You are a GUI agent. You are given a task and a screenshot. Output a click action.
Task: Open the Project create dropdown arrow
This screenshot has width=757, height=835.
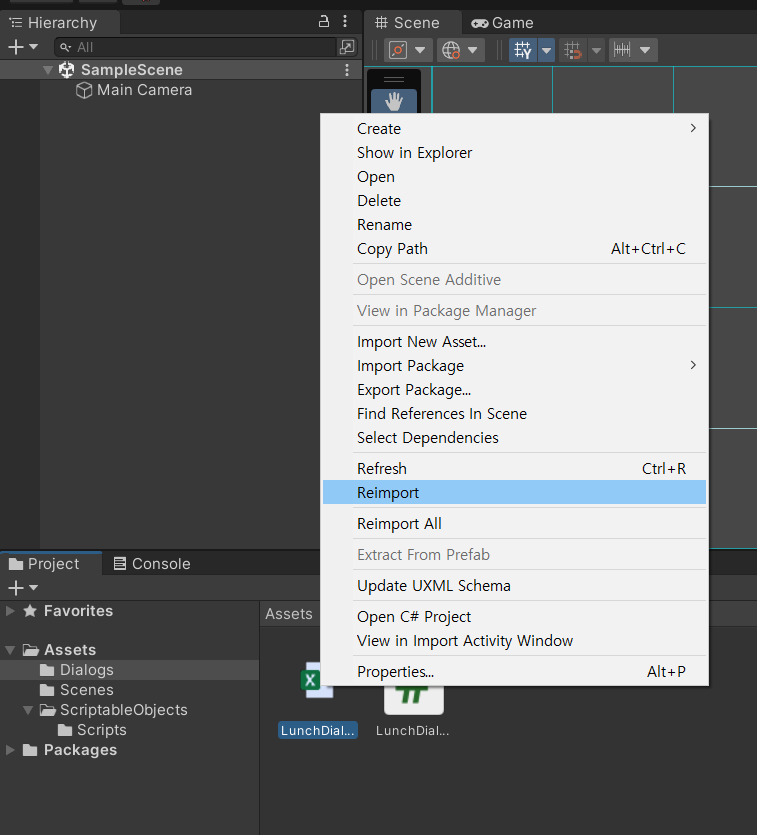click(x=33, y=587)
